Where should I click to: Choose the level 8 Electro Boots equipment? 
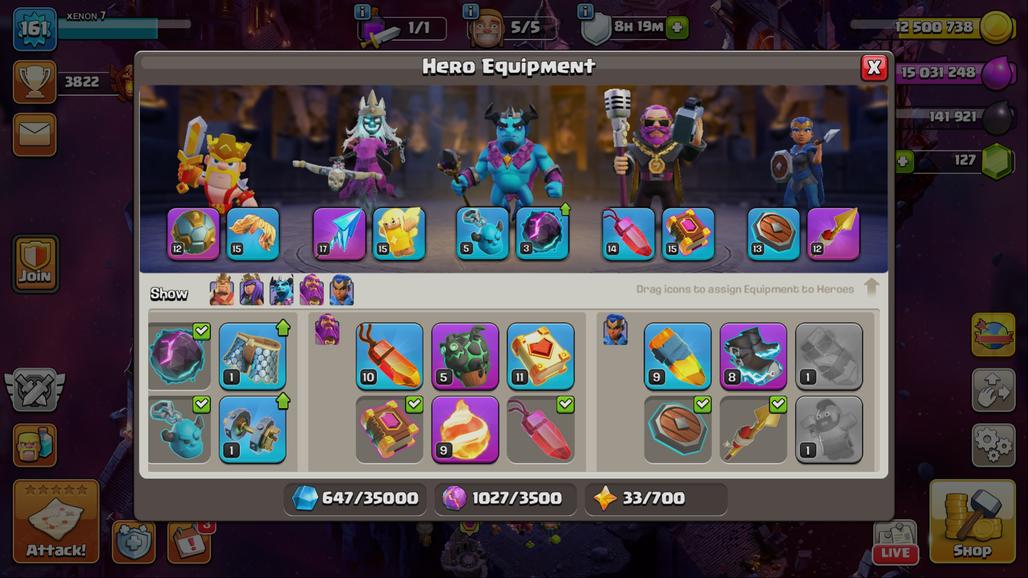tap(753, 356)
